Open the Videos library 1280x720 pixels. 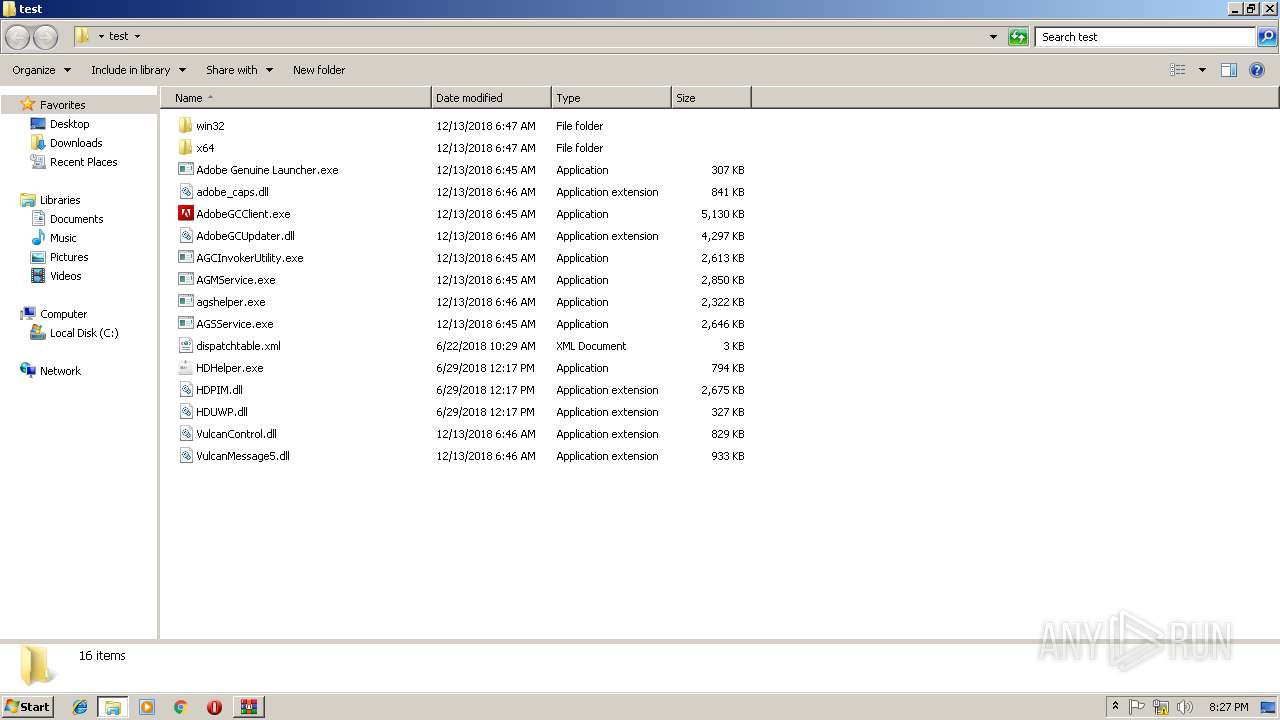pos(66,276)
